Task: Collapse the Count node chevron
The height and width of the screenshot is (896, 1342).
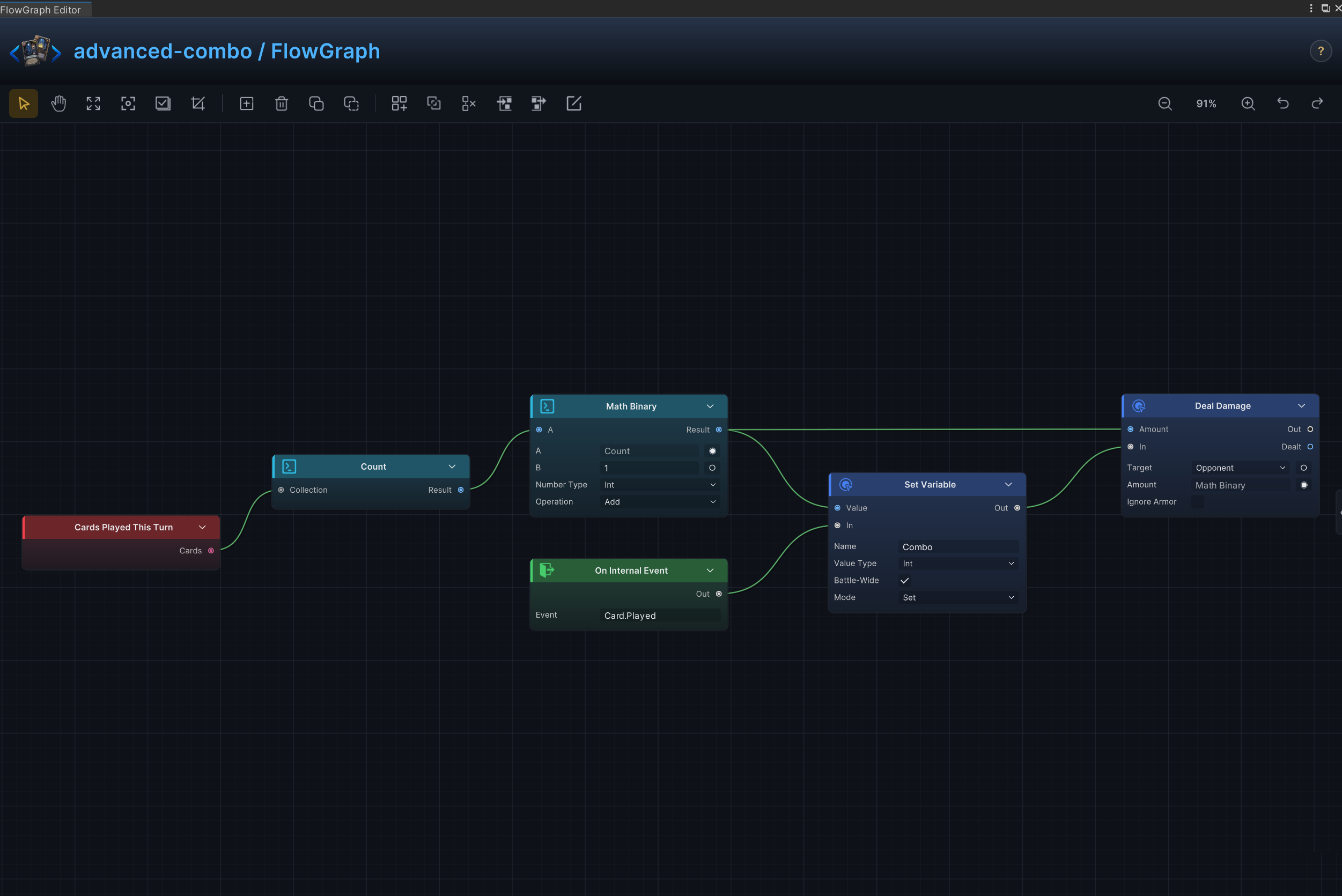Action: click(x=452, y=467)
